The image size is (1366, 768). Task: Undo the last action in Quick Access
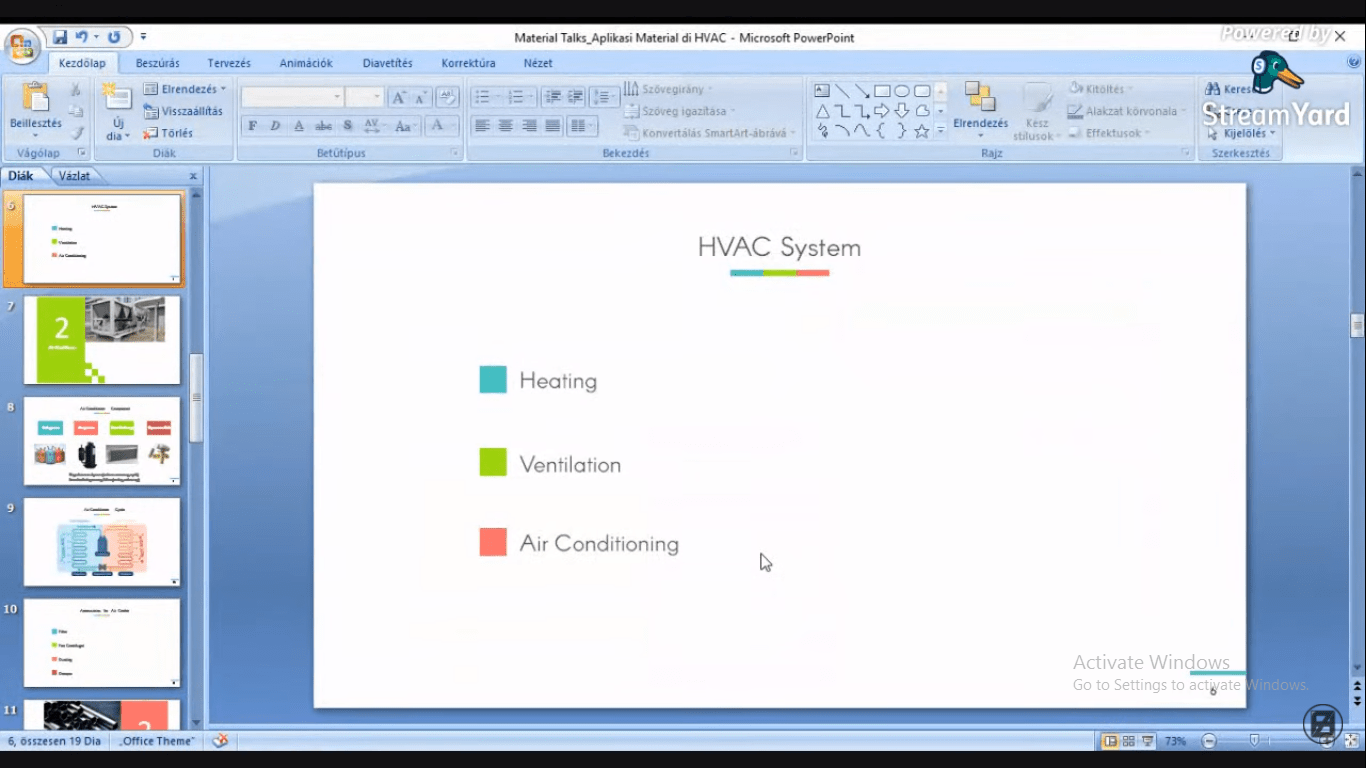click(x=82, y=37)
